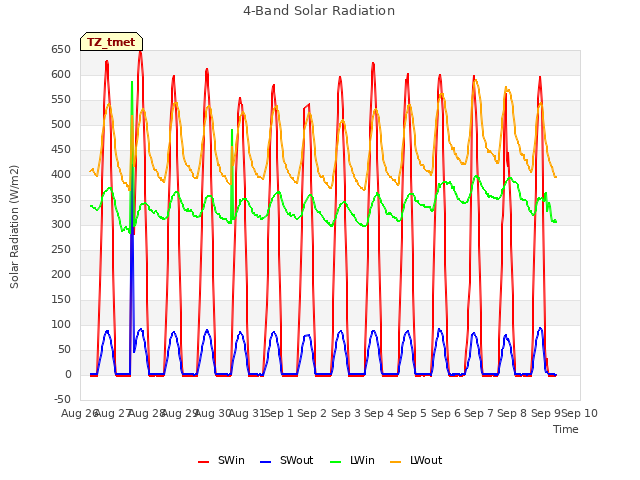Click the Sep 1 x-axis date label
The width and height of the screenshot is (640, 480).
(279, 413)
